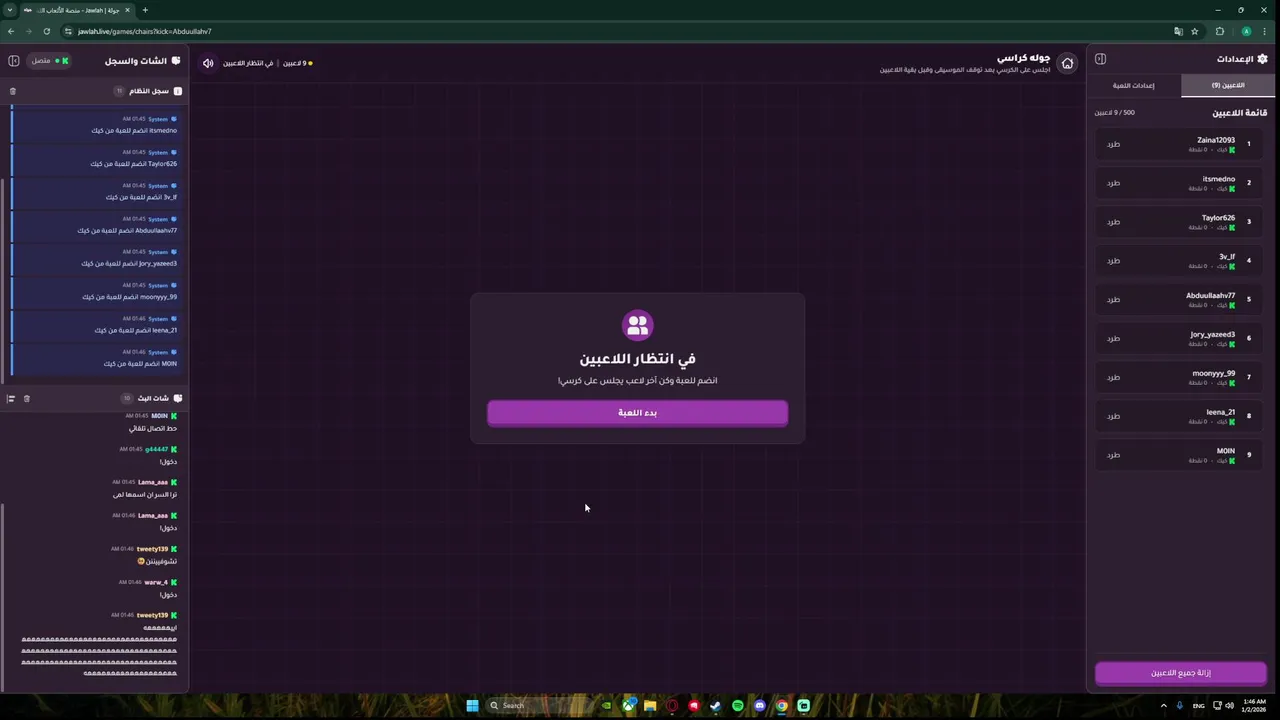Image resolution: width=1280 pixels, height=720 pixels.
Task: Open a new browser tab
Action: pyautogui.click(x=145, y=10)
